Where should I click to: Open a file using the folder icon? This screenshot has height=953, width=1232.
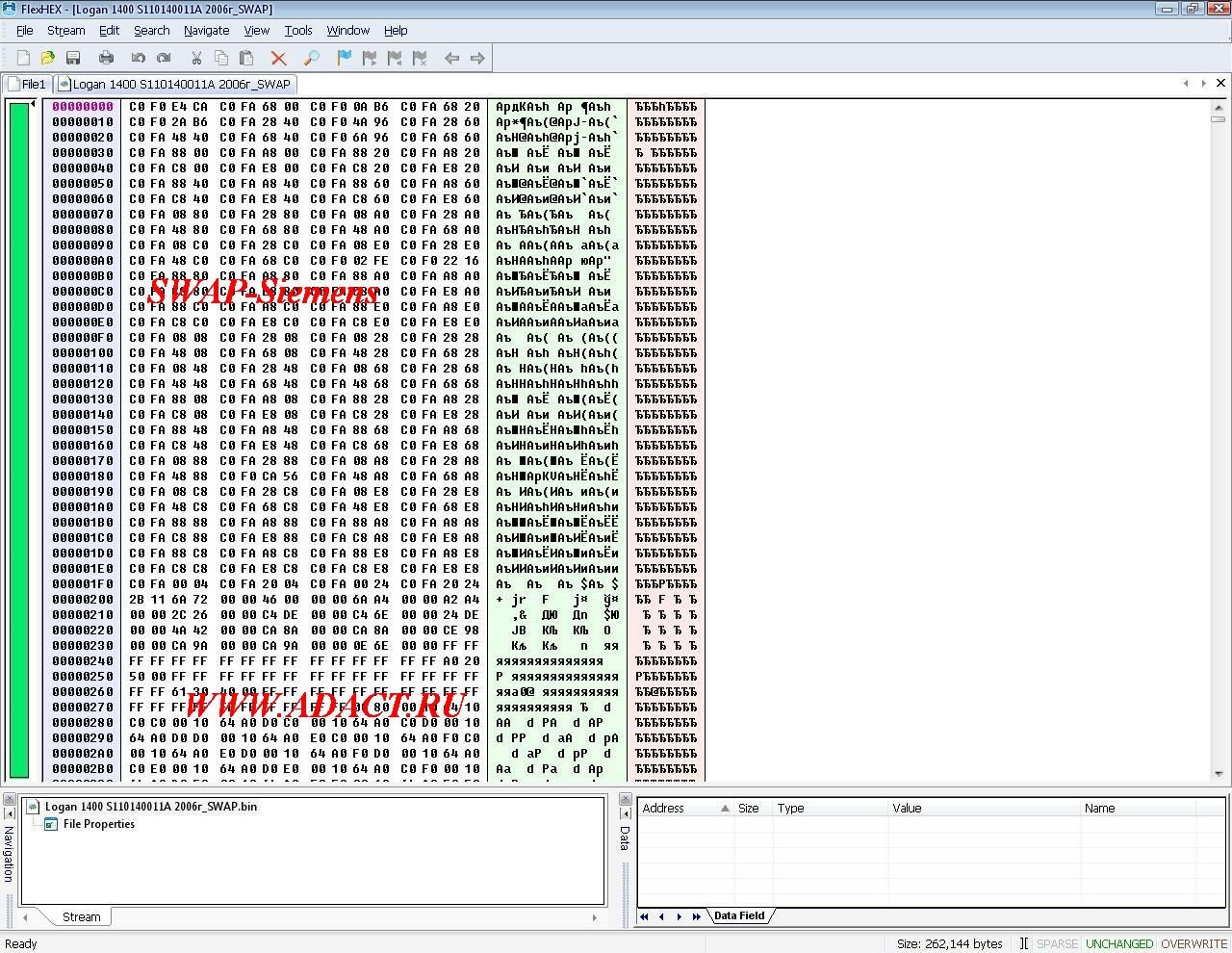[x=48, y=59]
